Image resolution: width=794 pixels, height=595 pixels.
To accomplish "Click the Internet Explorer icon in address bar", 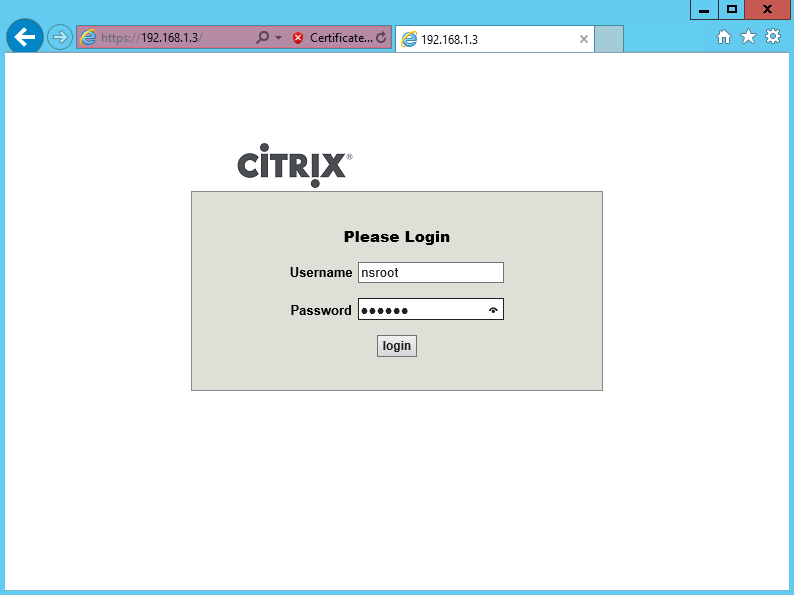I will point(88,37).
